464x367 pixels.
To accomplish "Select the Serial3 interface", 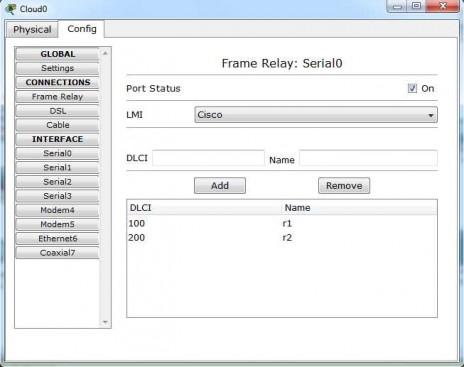I will pos(57,196).
